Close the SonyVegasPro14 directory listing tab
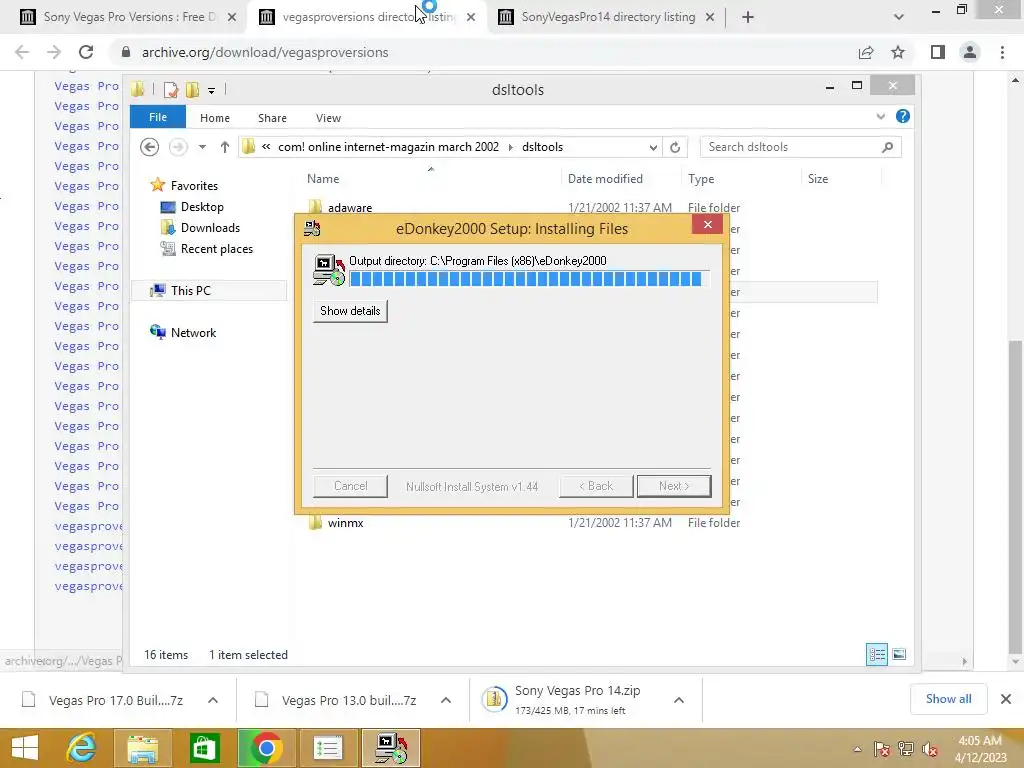1024x768 pixels. coord(710,17)
